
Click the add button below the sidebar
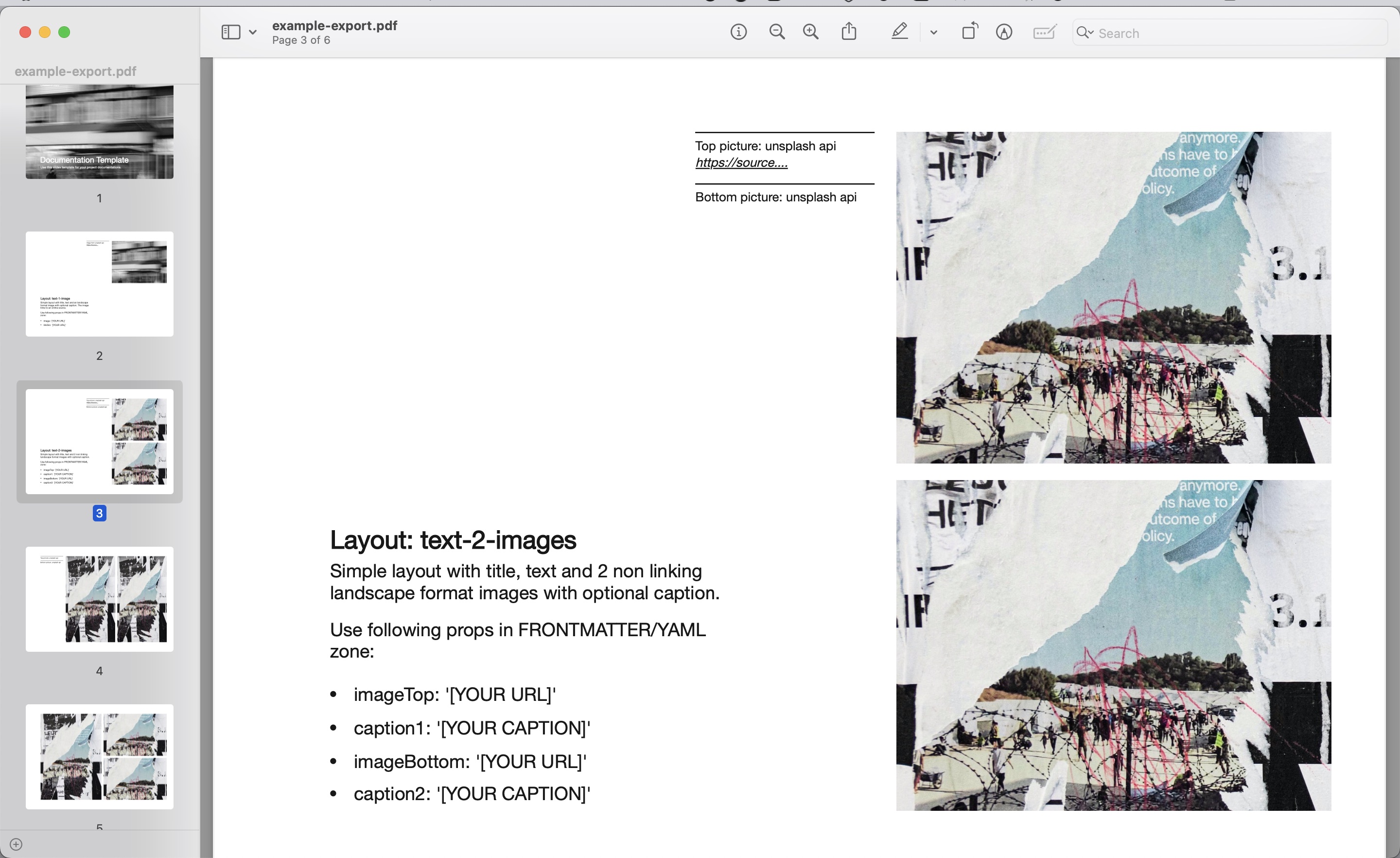coord(16,844)
